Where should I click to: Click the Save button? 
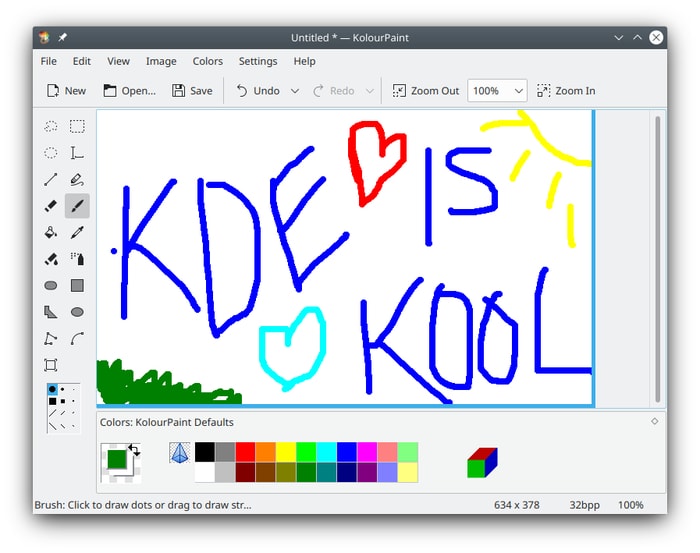click(x=192, y=91)
